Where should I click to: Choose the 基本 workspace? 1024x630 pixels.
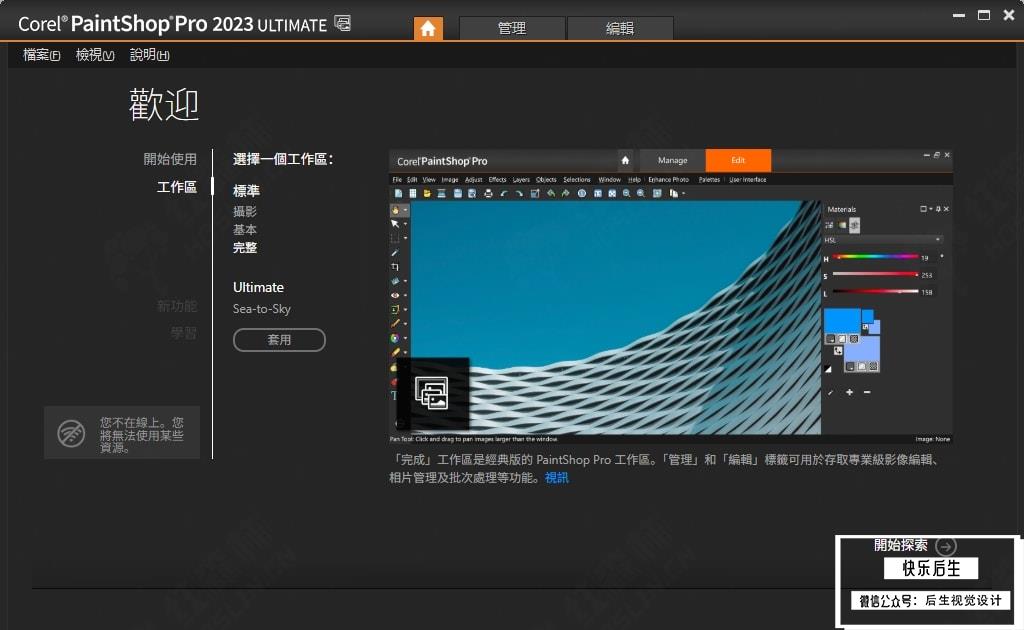click(245, 229)
